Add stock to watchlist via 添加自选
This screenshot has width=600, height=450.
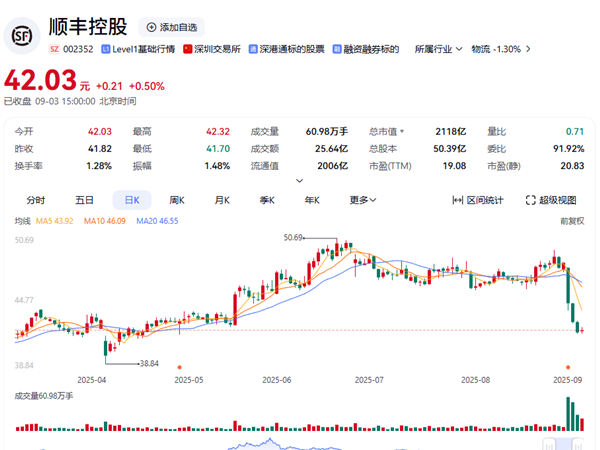click(172, 28)
